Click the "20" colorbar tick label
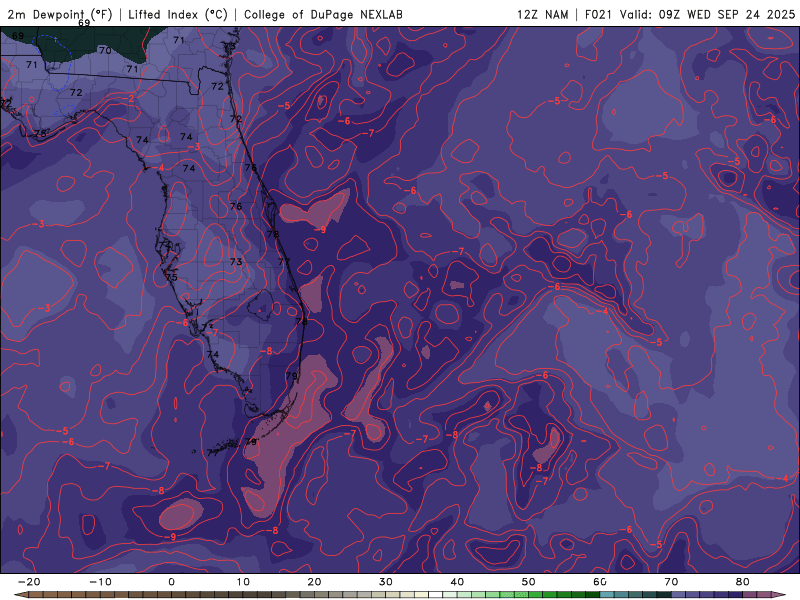 point(314,582)
